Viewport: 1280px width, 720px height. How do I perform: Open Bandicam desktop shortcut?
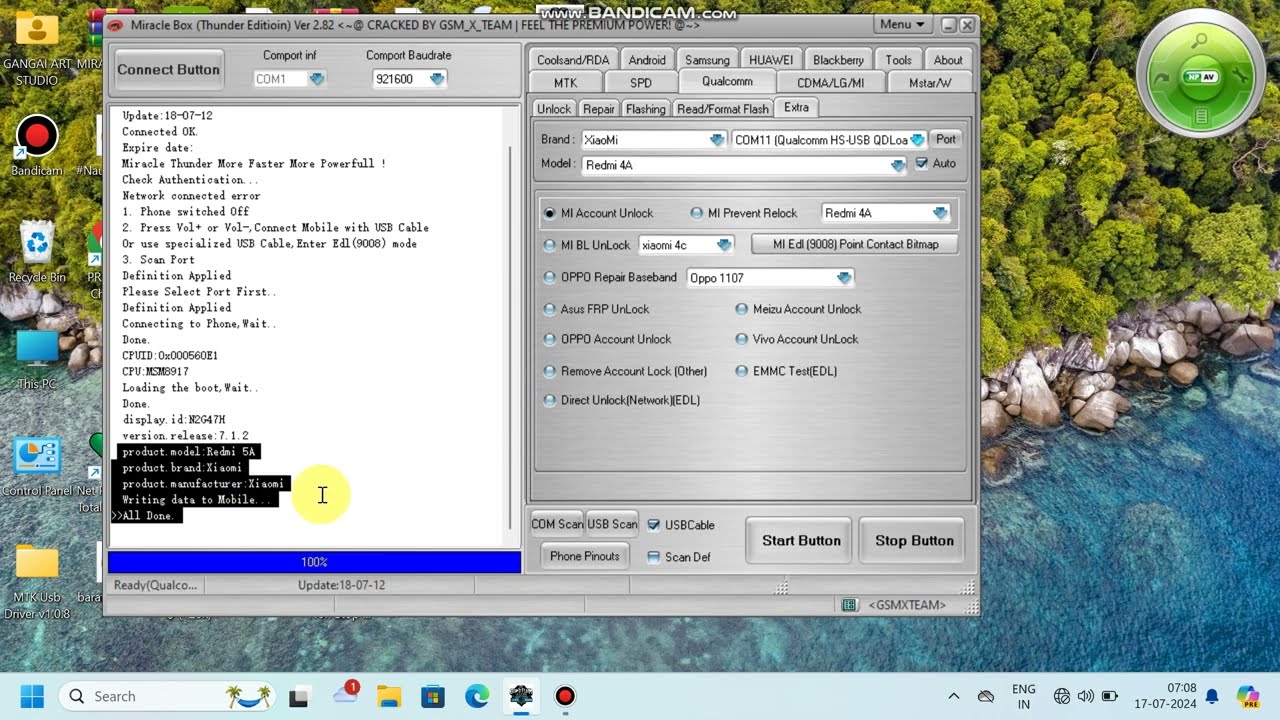click(x=37, y=147)
